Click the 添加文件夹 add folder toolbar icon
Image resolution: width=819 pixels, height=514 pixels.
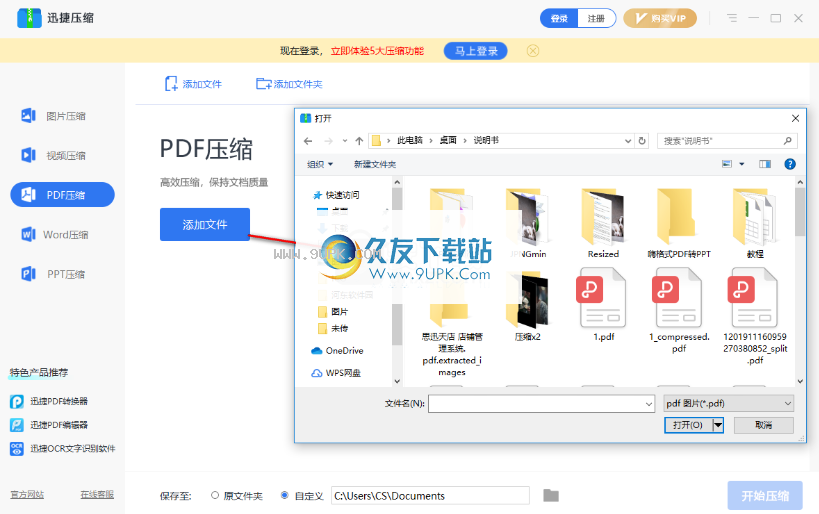(x=289, y=84)
